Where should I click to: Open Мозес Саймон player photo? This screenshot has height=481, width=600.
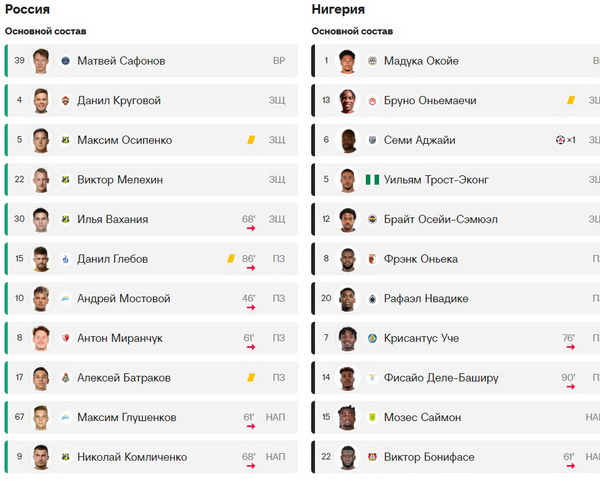point(347,417)
